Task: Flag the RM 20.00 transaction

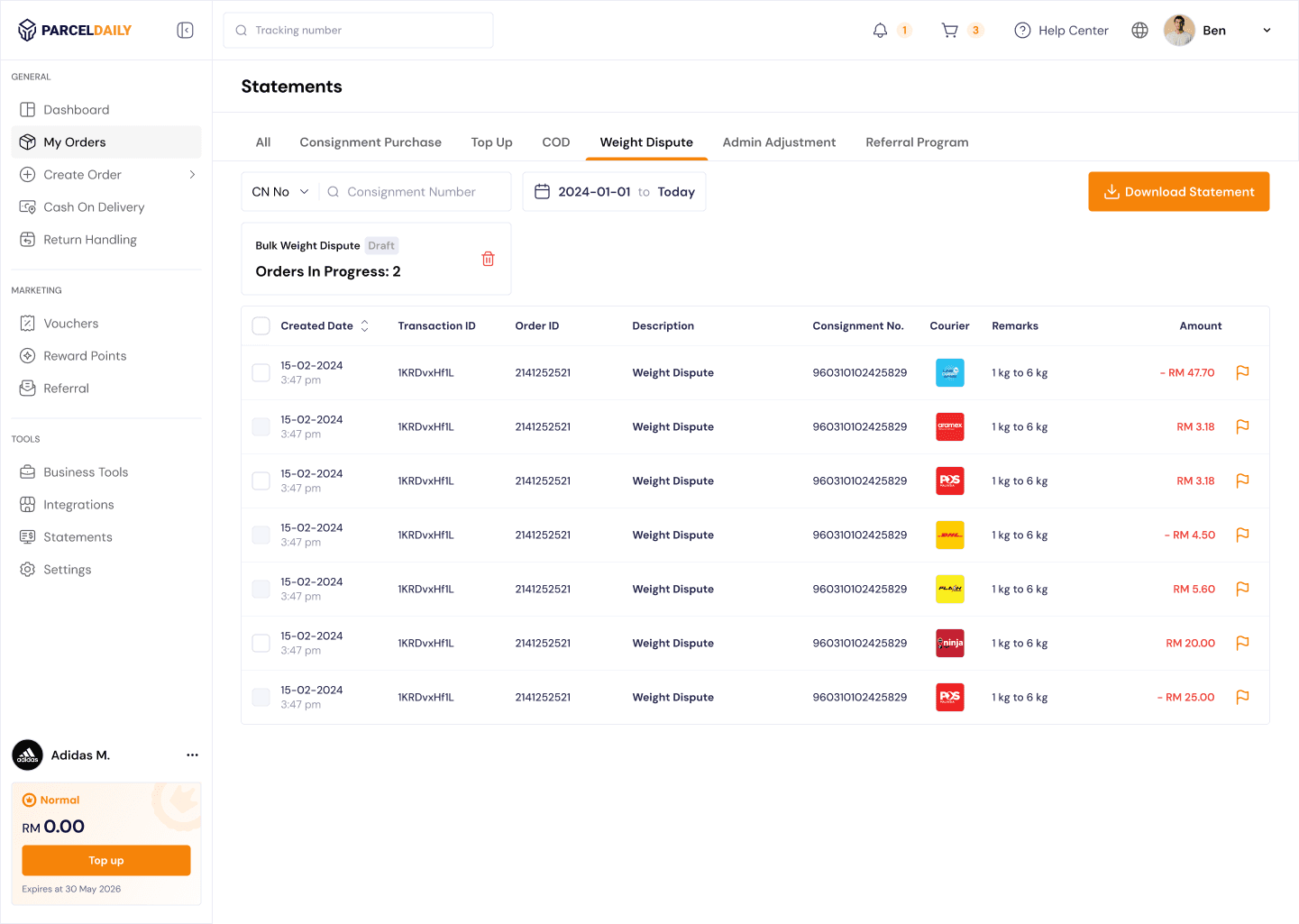Action: [1242, 643]
